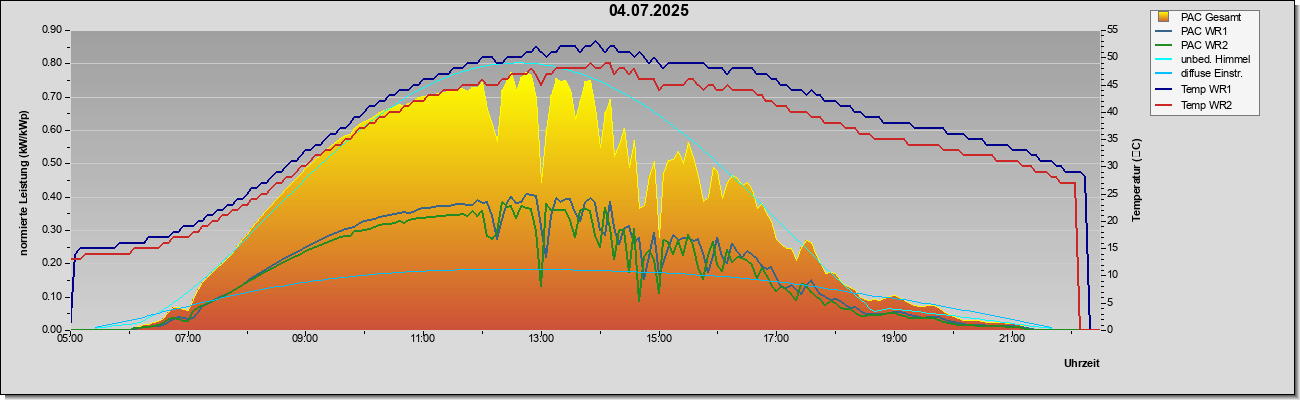The width and height of the screenshot is (1300, 400).
Task: Click the 13:00 time axis label
Action: (541, 340)
